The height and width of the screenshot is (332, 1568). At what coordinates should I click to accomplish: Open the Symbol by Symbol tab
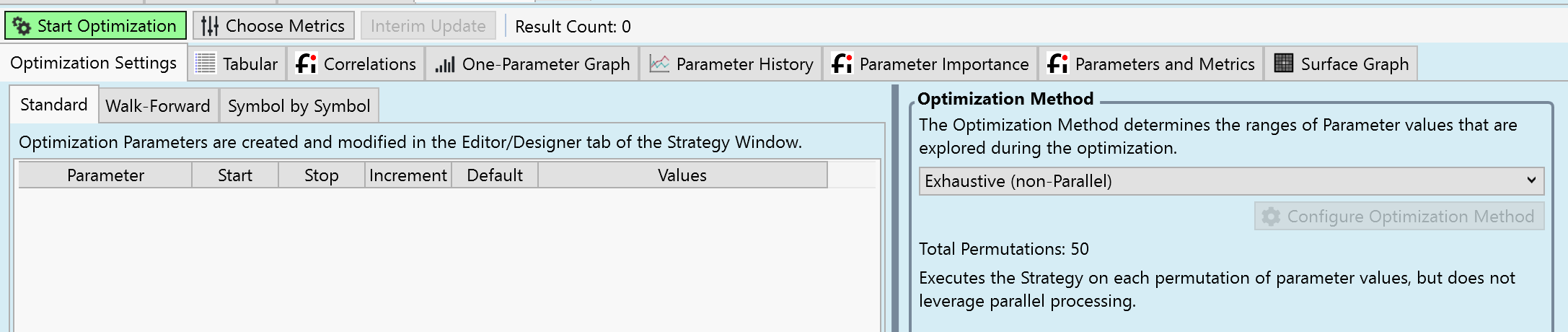pyautogui.click(x=299, y=106)
